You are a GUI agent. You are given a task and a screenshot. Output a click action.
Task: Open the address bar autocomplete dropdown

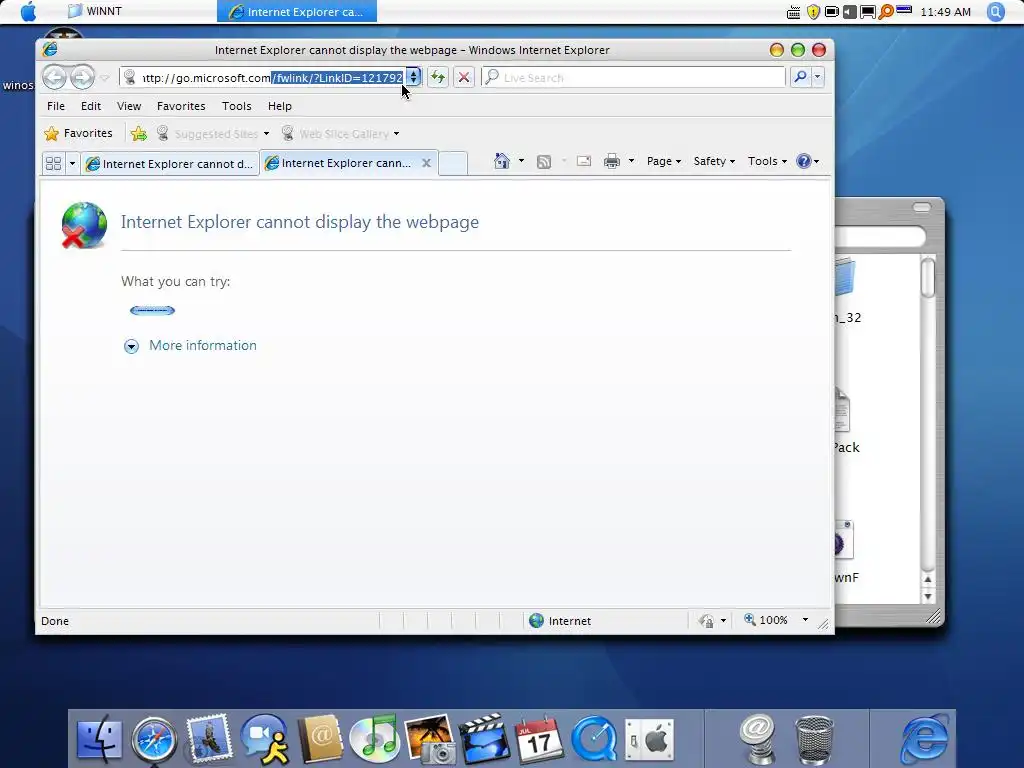[413, 77]
